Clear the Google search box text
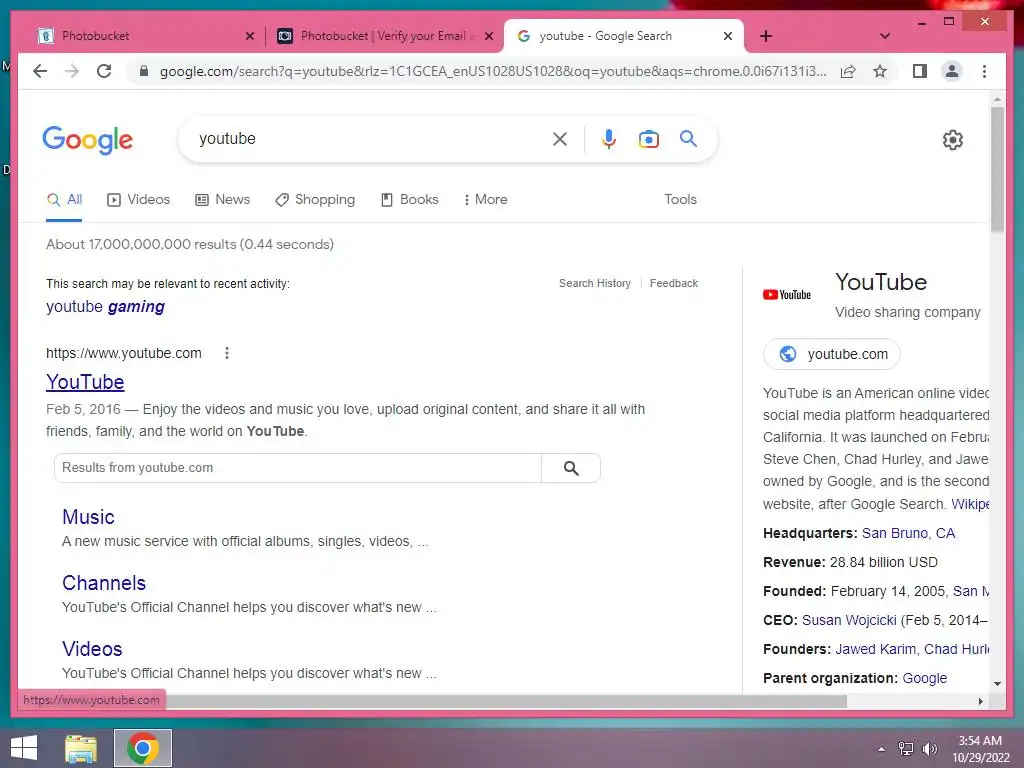Image resolution: width=1024 pixels, height=768 pixels. 560,139
